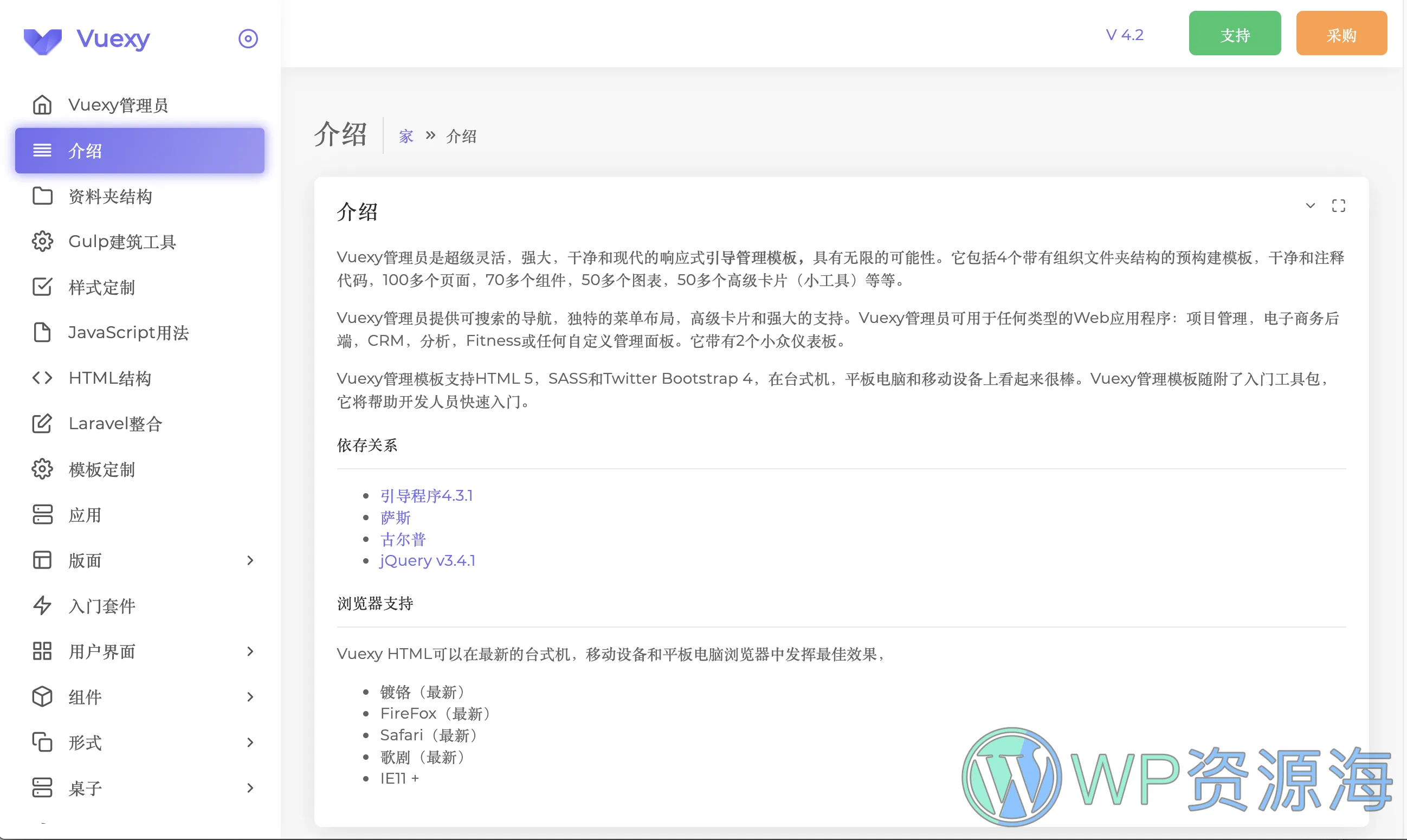Click the server icon beside 桌子

pyautogui.click(x=42, y=788)
